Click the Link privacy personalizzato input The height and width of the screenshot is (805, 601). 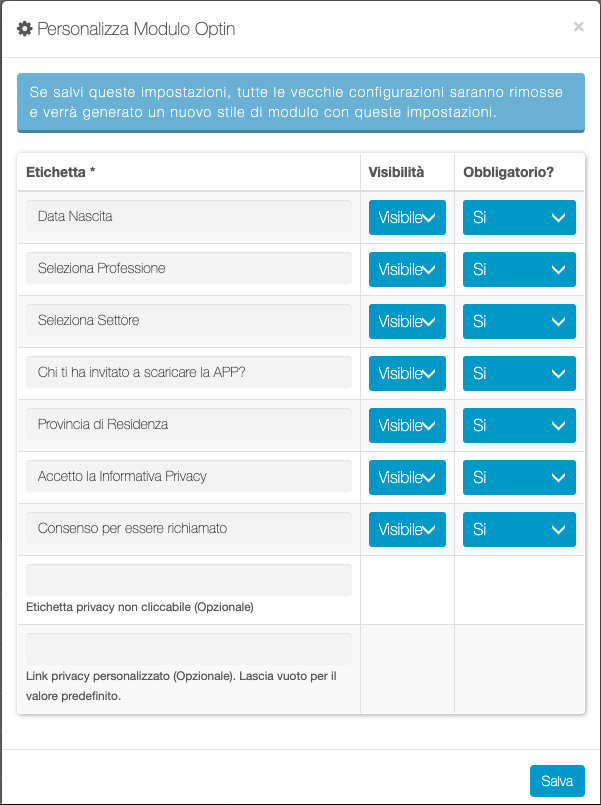189,649
